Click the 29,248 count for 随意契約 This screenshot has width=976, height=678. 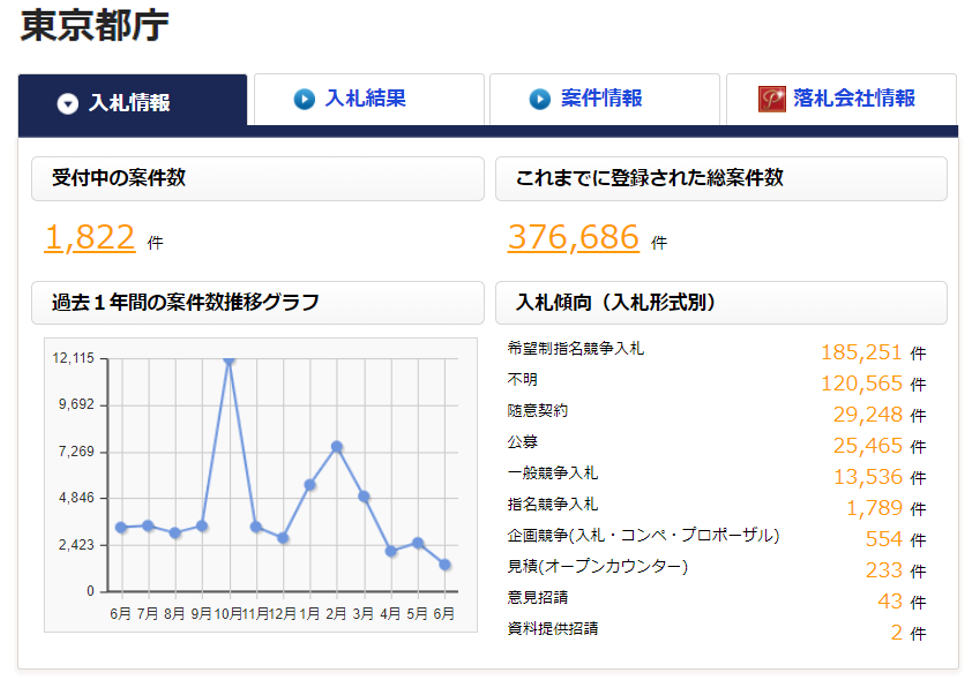click(x=867, y=415)
